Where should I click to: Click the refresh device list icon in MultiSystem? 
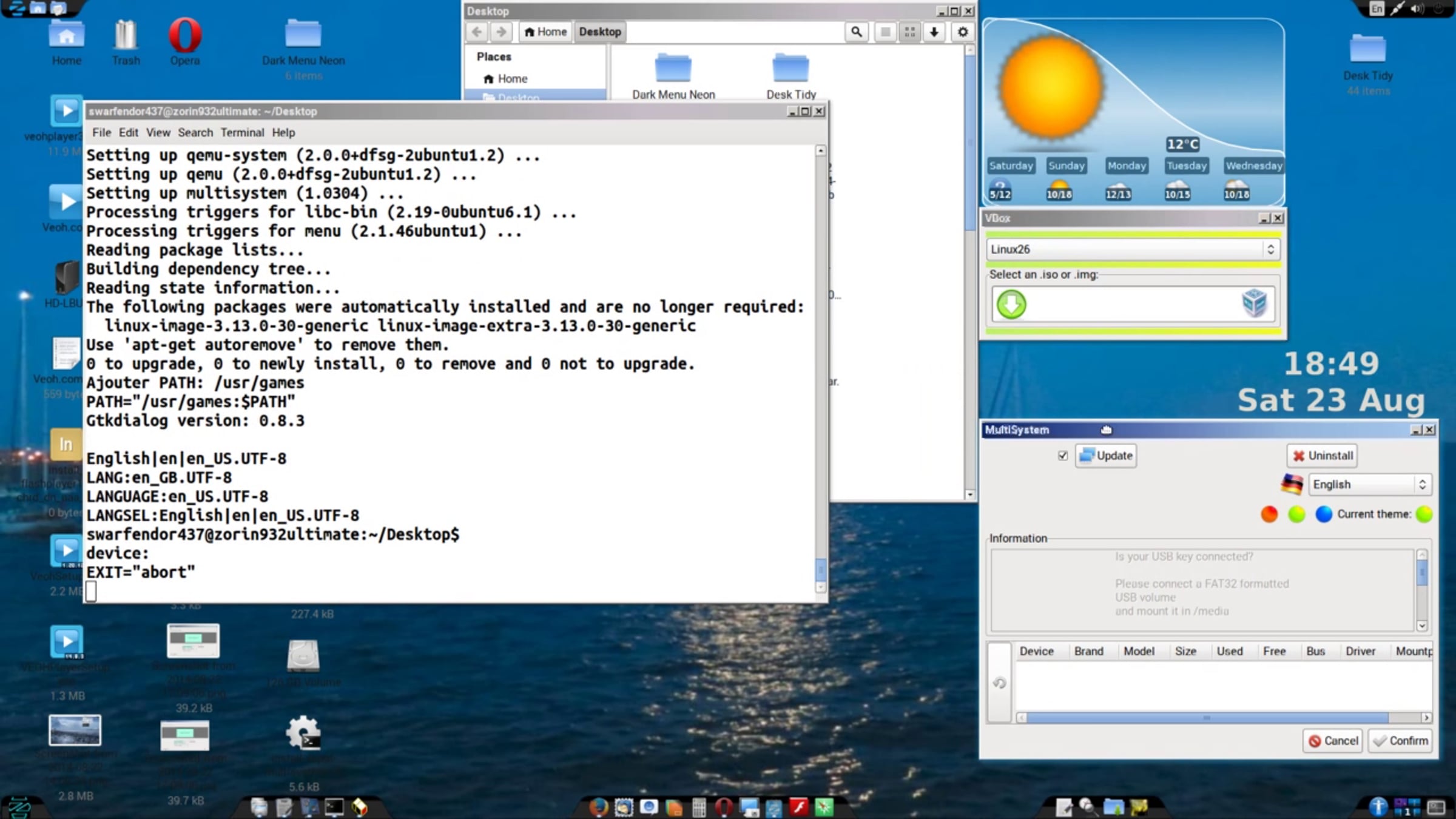(x=999, y=683)
